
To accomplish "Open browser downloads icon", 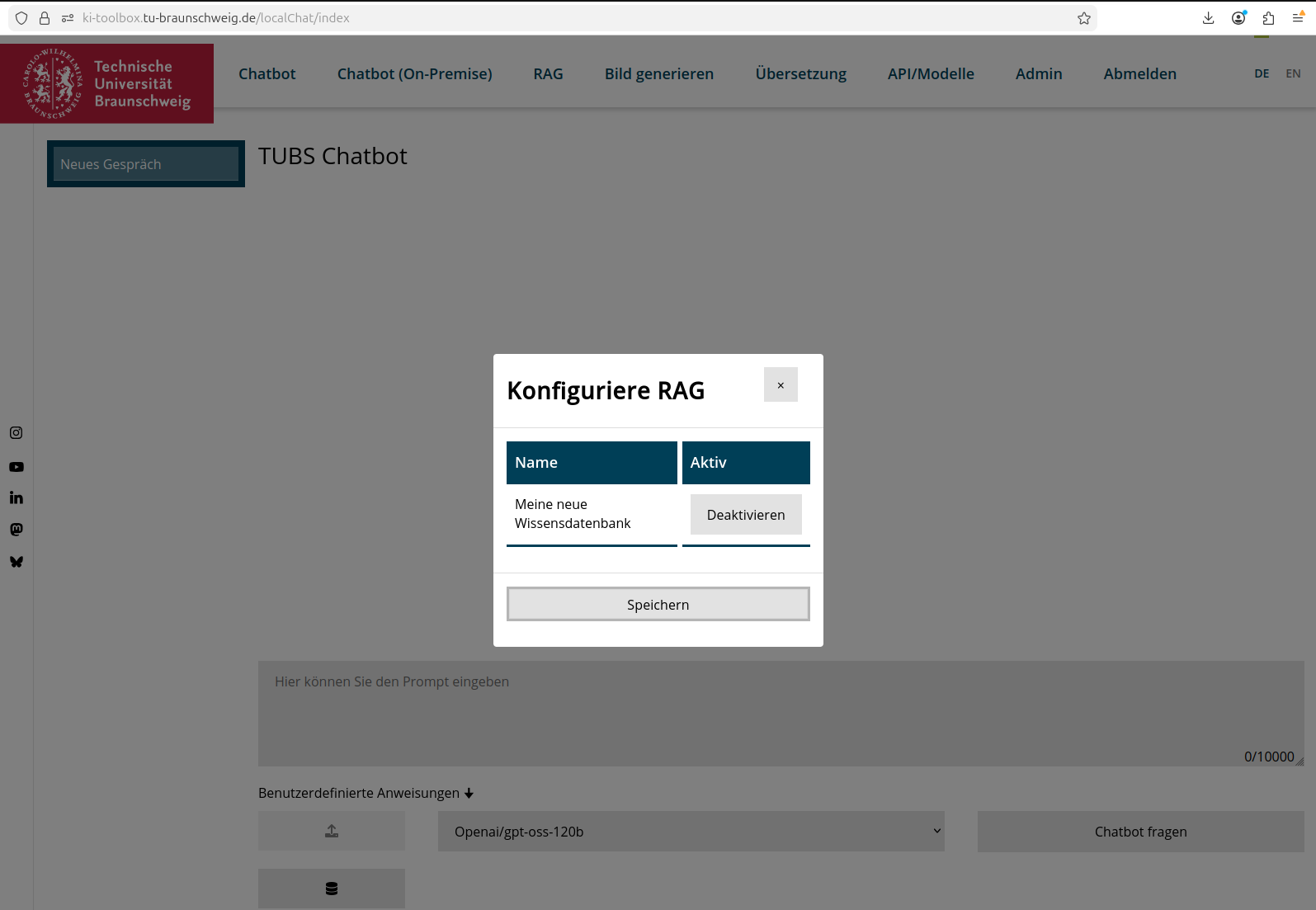I will 1208,18.
